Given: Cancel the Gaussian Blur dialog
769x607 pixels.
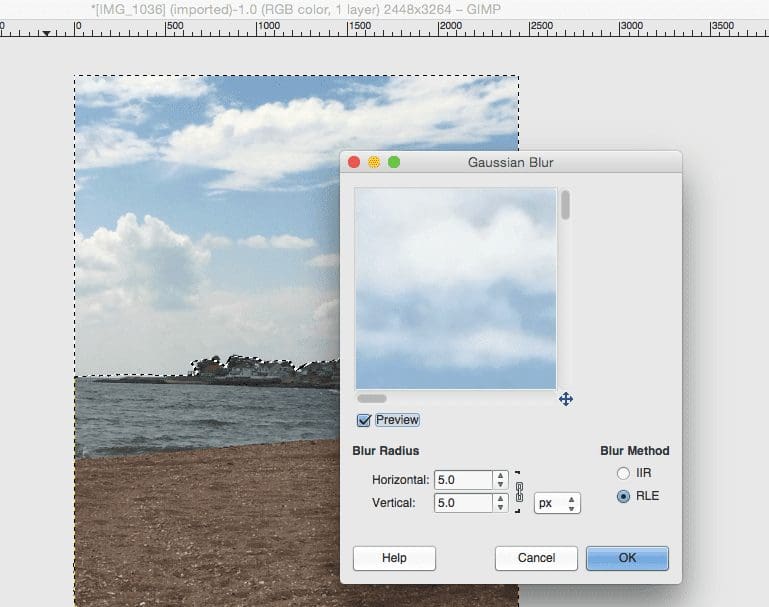Looking at the screenshot, I should tap(537, 558).
